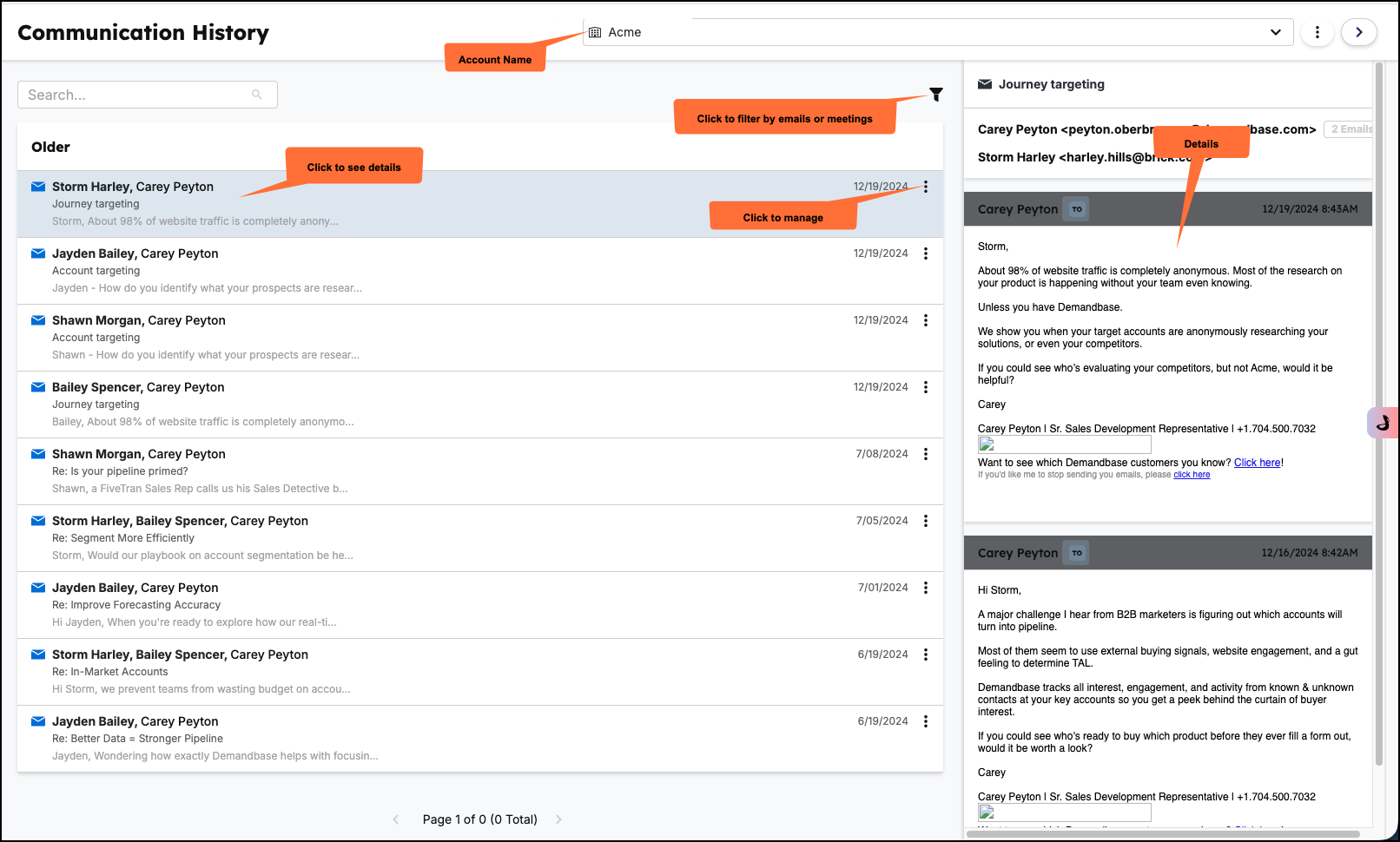Open 'Re: Segment More Efficiently' email

[x=480, y=538]
